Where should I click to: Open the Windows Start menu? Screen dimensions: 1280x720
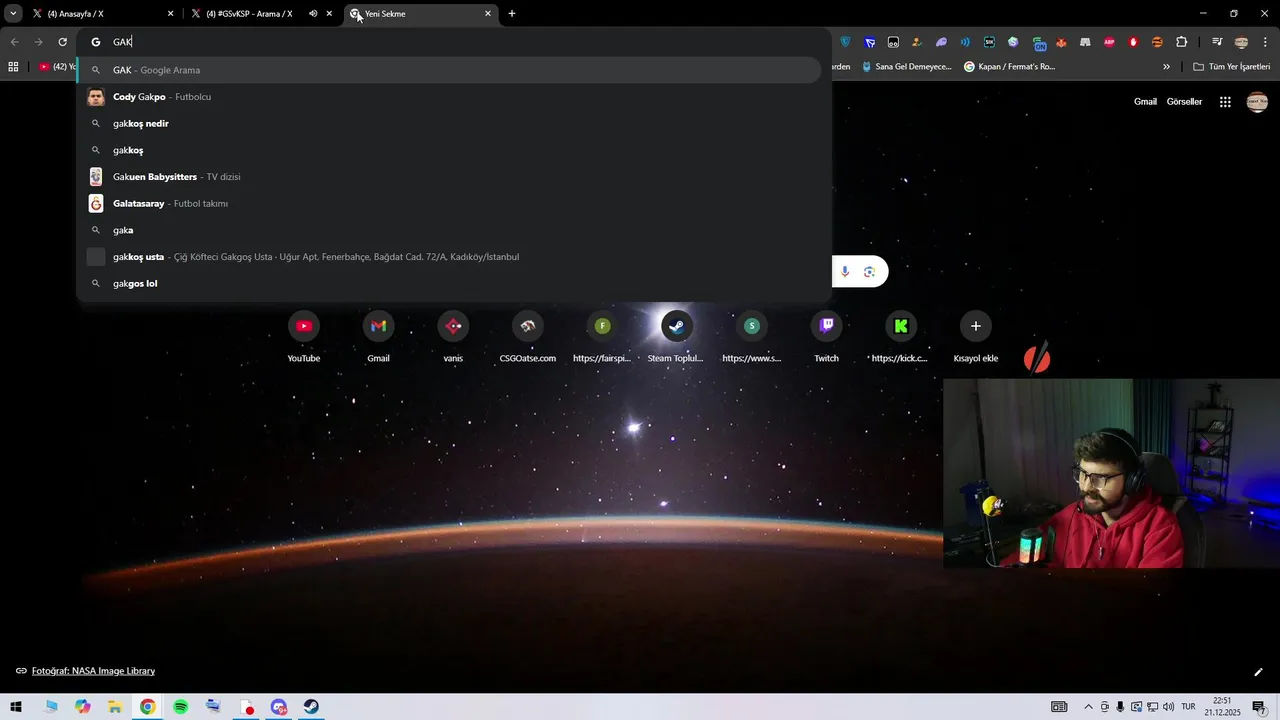[16, 707]
